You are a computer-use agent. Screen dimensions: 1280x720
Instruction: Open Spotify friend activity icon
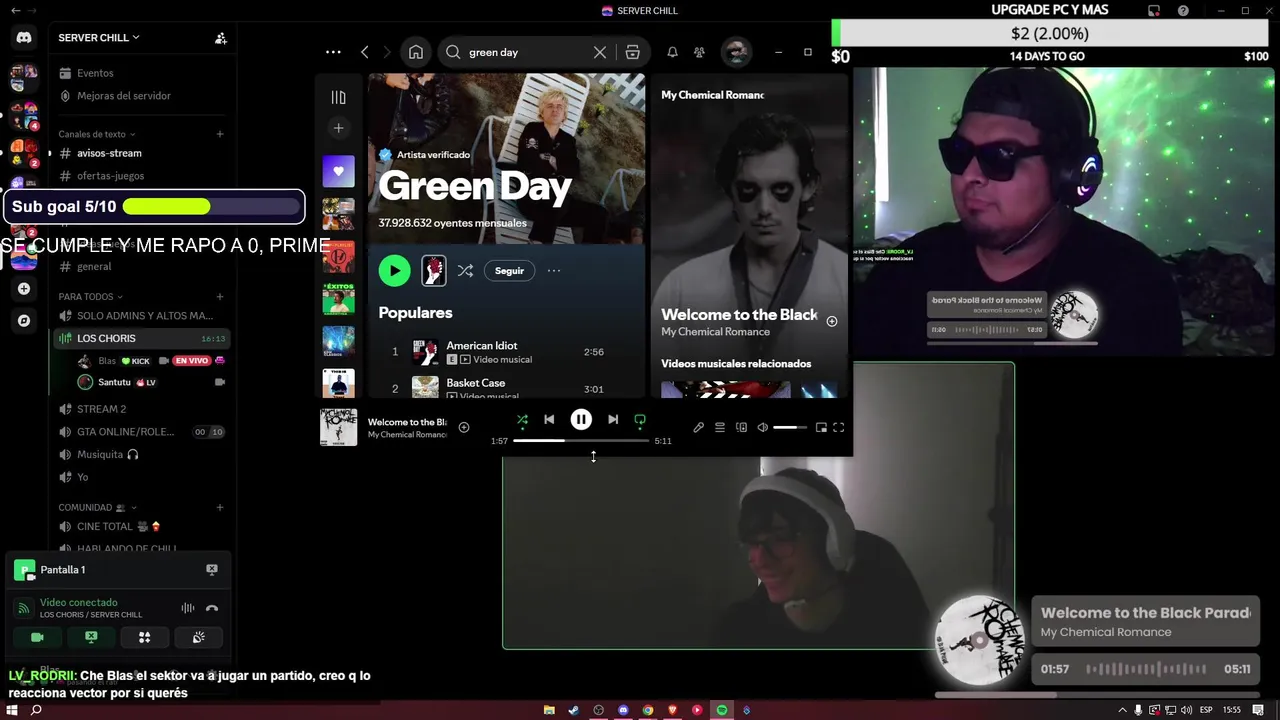point(699,52)
